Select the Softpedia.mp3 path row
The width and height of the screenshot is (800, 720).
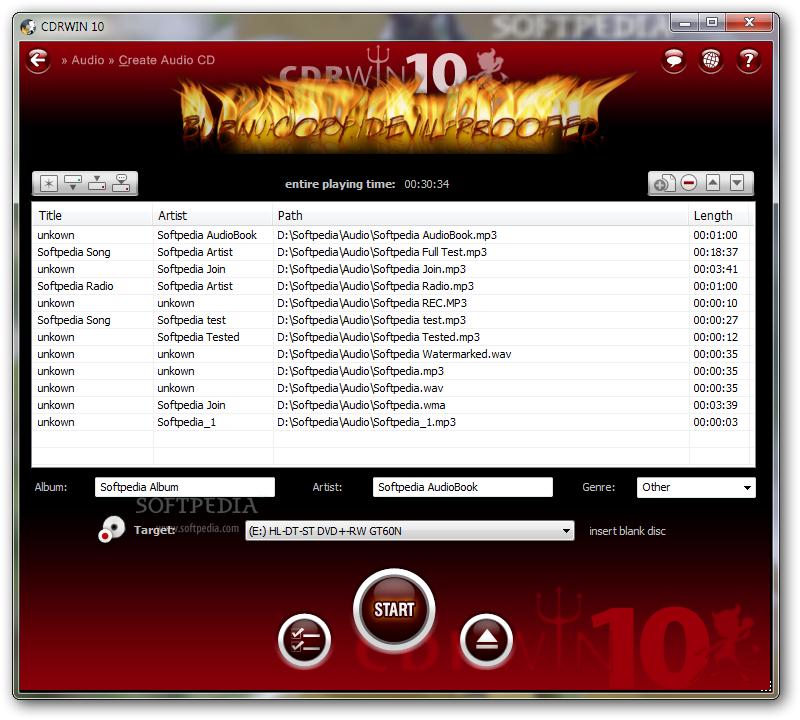pyautogui.click(x=393, y=371)
